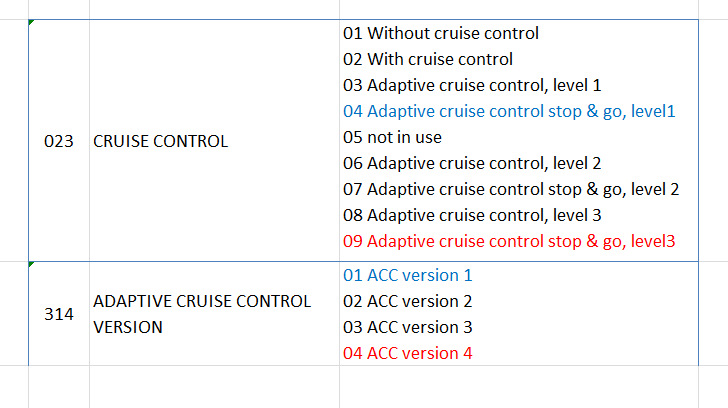Click the '01 Without cruise control' line
The width and height of the screenshot is (728, 408).
click(441, 33)
